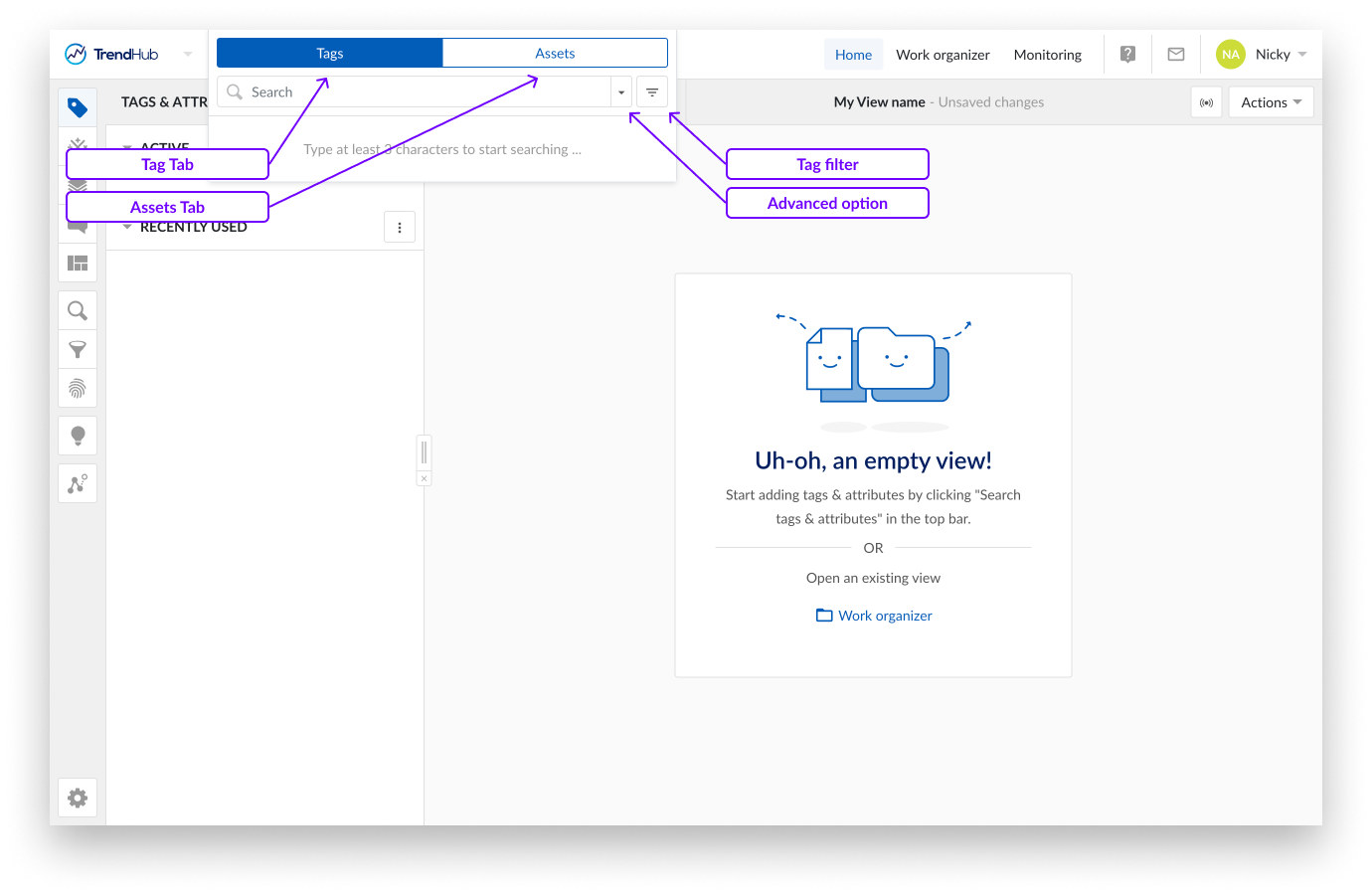This screenshot has height=895, width=1372.
Task: Click the dashboard tiles layout icon
Action: pyautogui.click(x=78, y=264)
